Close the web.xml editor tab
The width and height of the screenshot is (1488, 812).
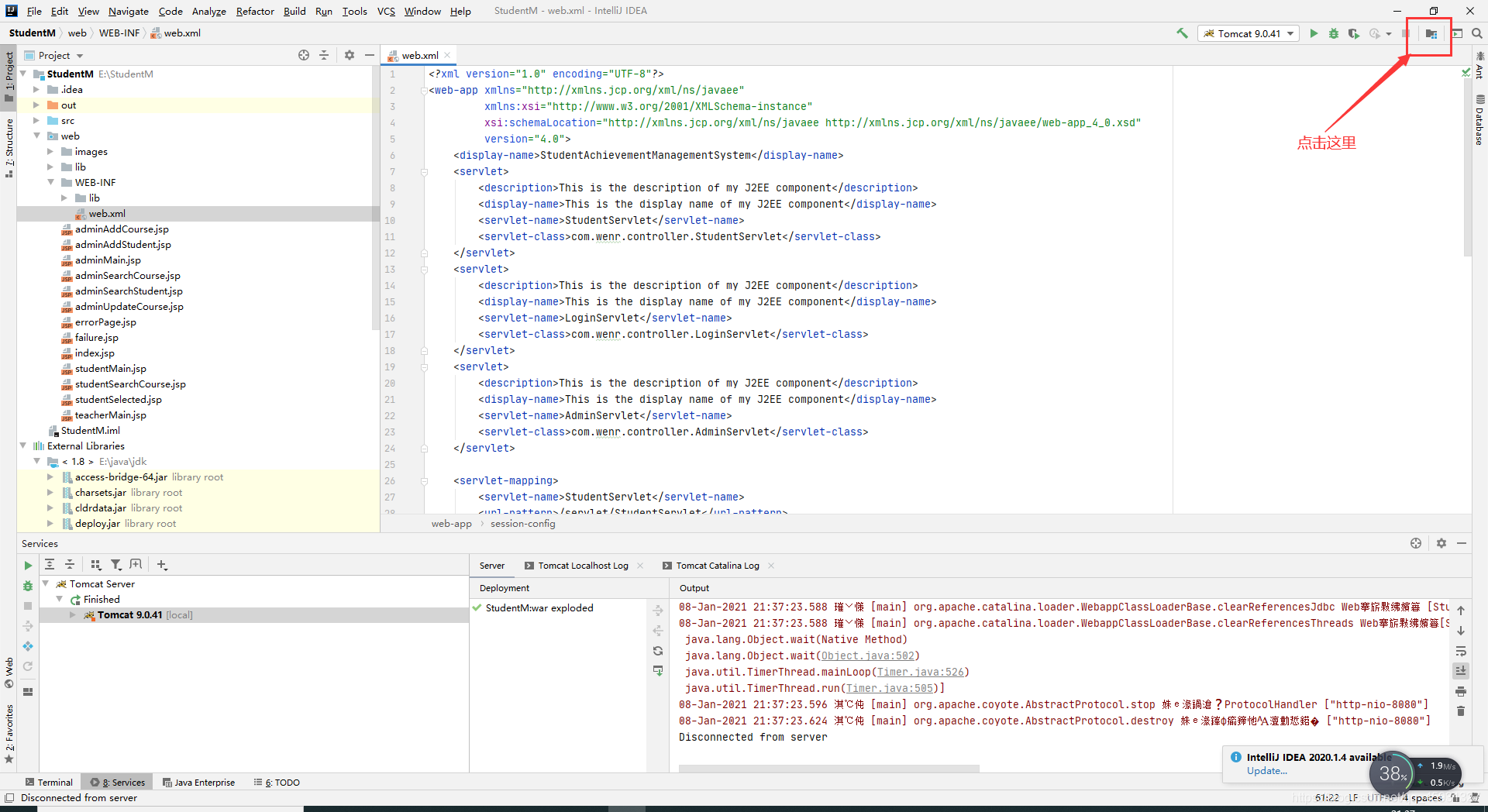point(447,55)
